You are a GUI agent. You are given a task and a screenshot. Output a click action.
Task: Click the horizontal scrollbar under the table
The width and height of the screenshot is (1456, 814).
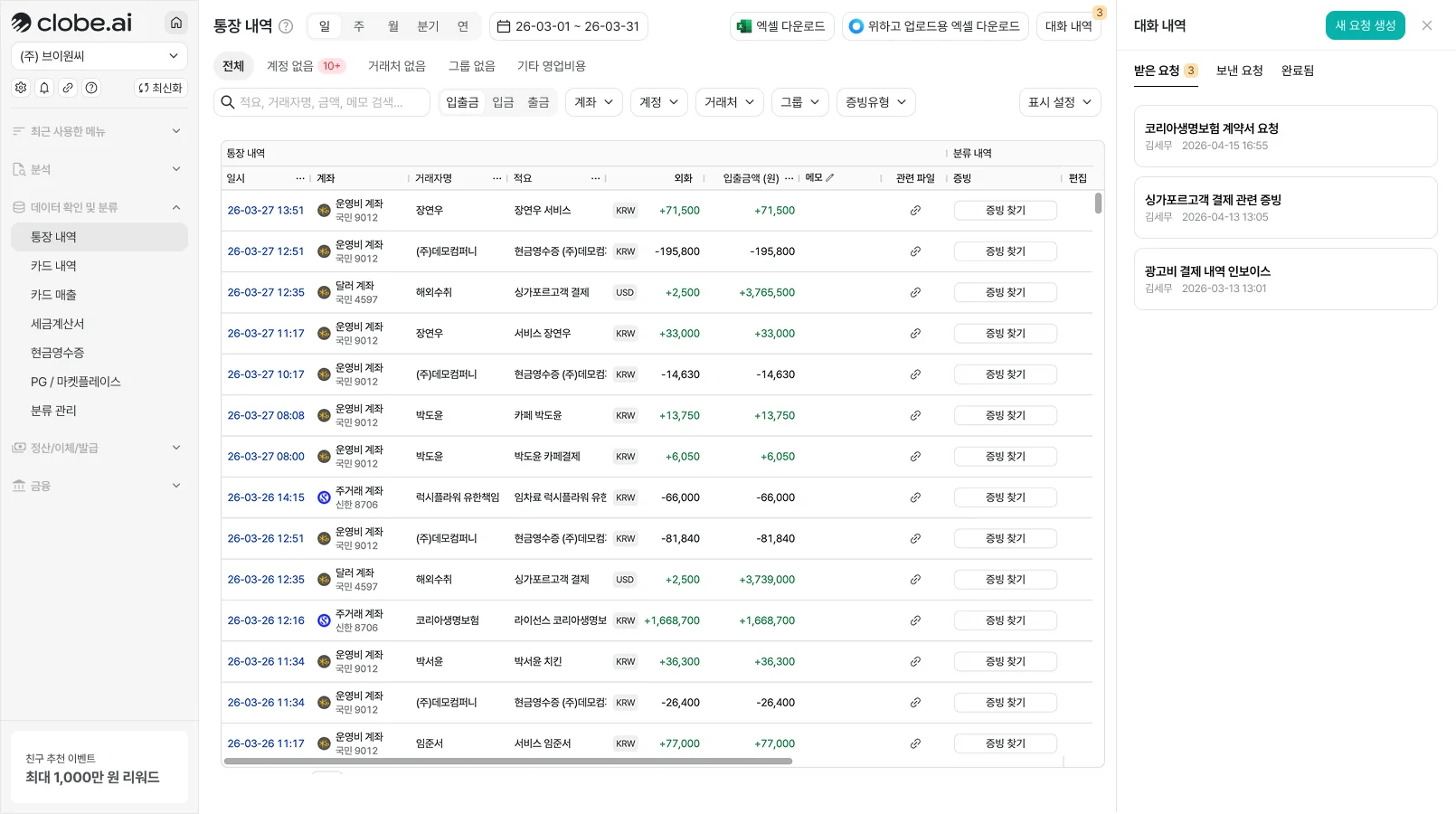point(507,762)
